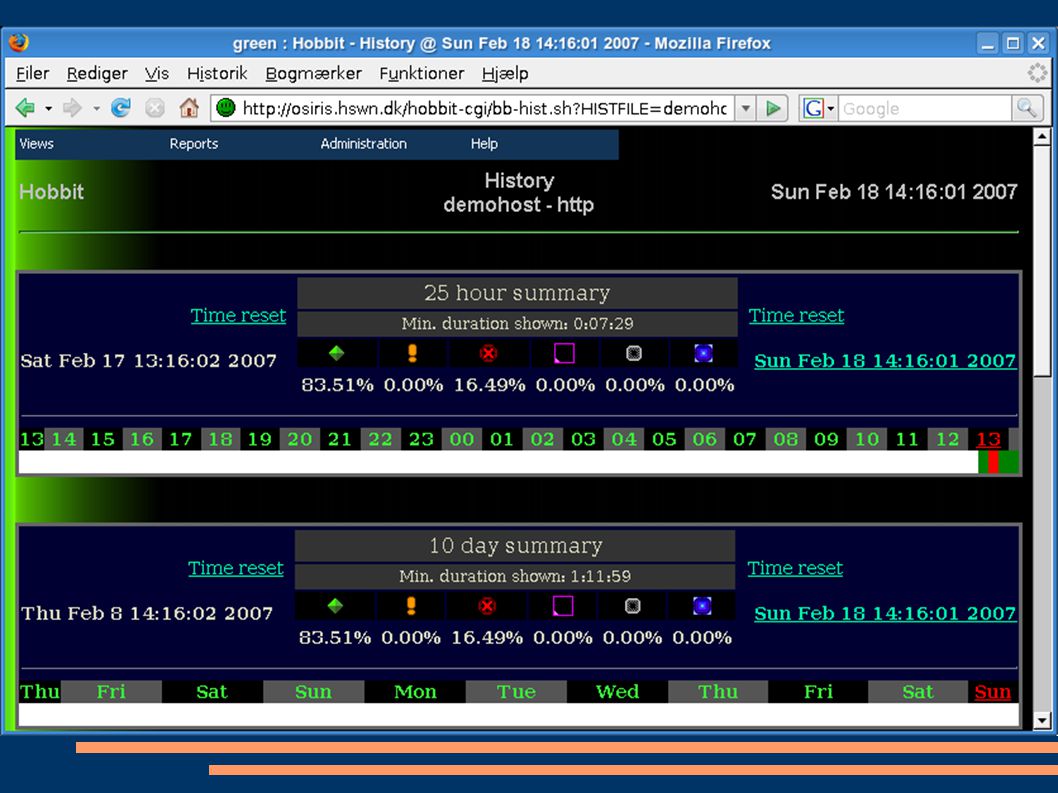Click the scrollbar up arrow
The height and width of the screenshot is (793, 1058).
click(1042, 137)
